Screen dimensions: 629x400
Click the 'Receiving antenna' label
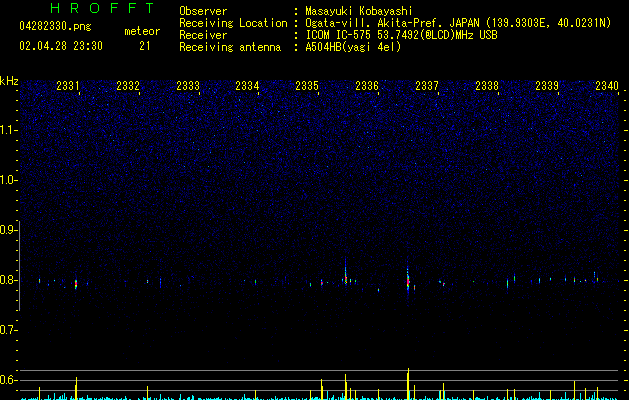click(230, 47)
